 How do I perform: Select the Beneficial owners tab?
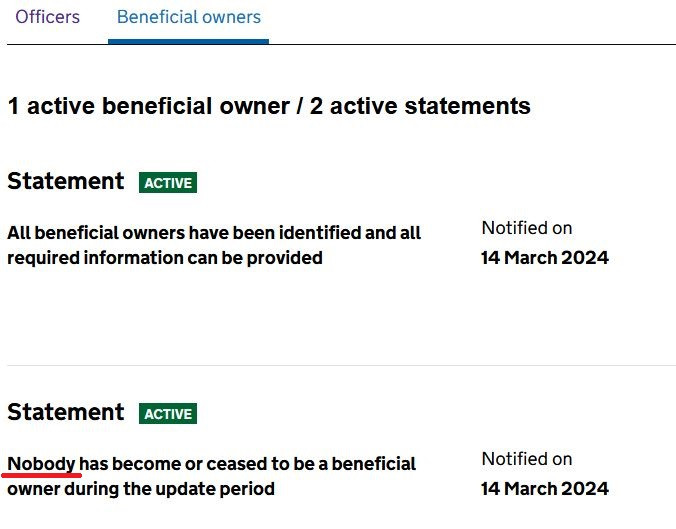tap(188, 18)
